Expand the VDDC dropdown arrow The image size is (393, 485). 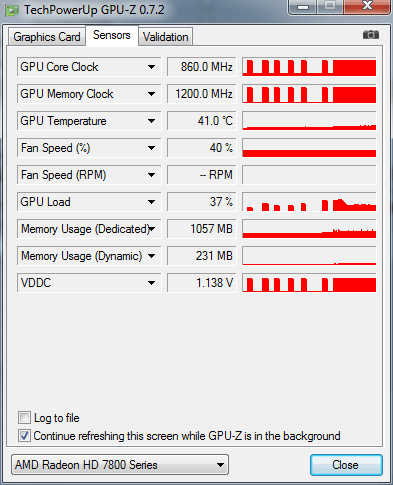[151, 283]
